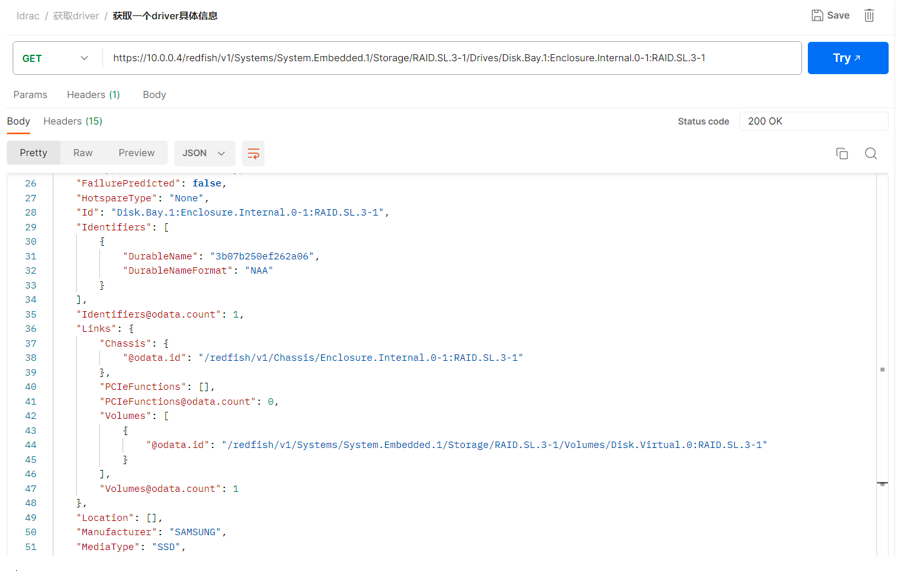Open the GET method dropdown
This screenshot has width=899, height=571.
point(55,58)
